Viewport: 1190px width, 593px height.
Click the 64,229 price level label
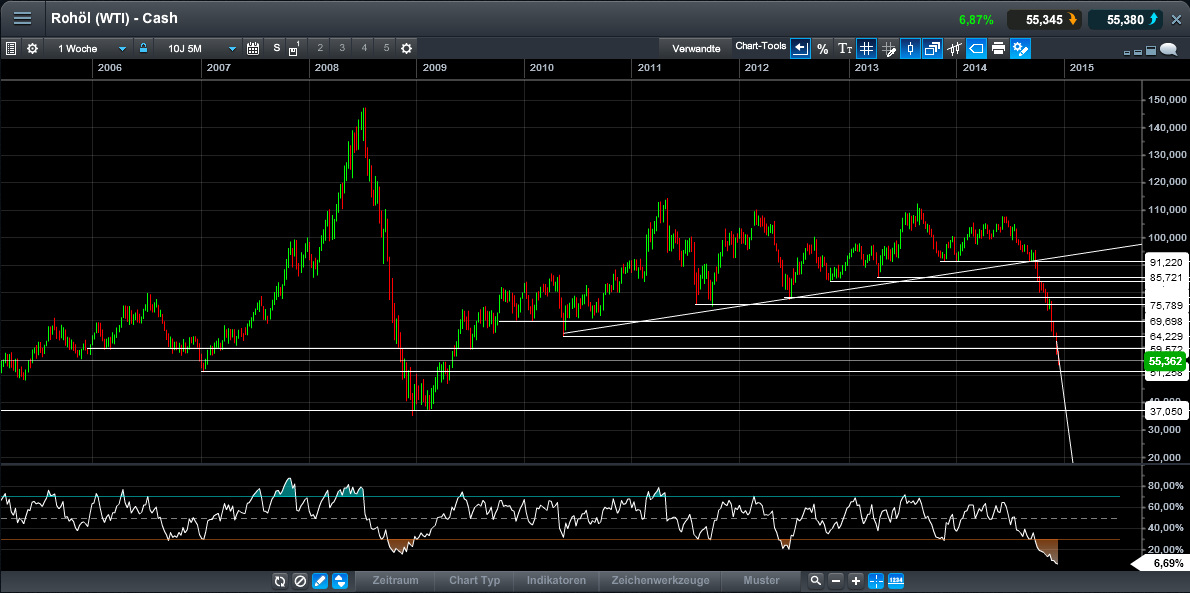tap(1166, 336)
